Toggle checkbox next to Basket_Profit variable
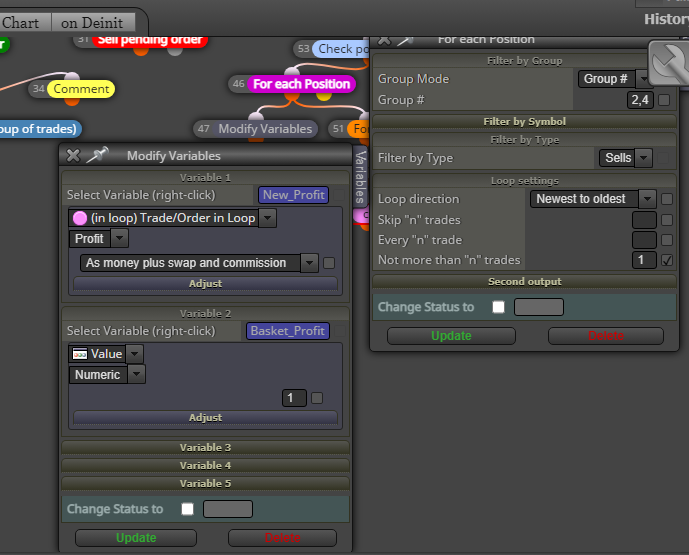The width and height of the screenshot is (689, 555). 339,331
